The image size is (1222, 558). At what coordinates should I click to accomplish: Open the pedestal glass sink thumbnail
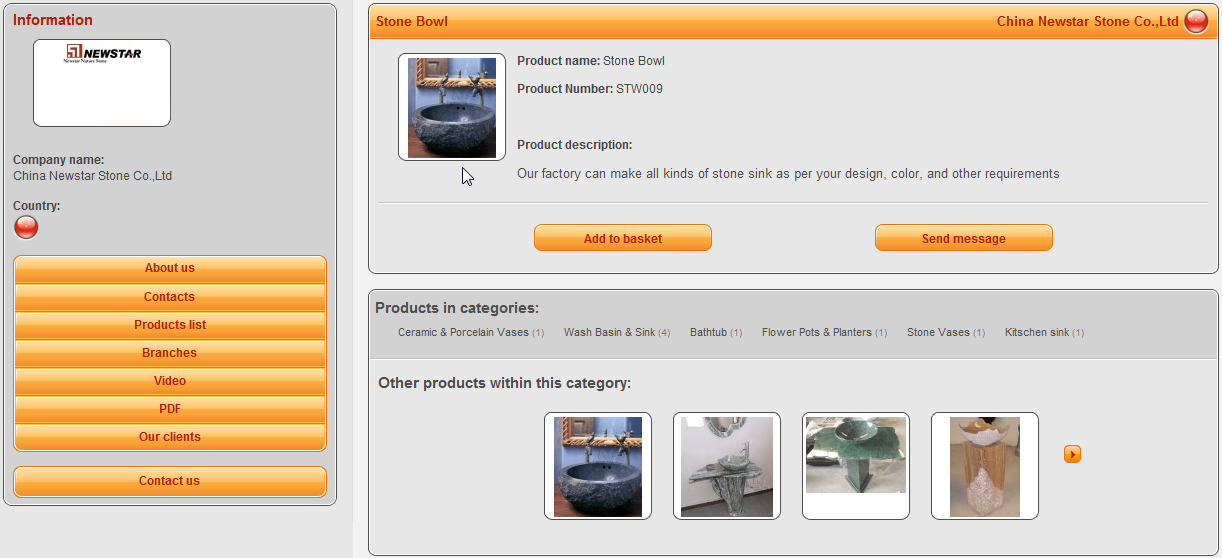click(x=727, y=466)
